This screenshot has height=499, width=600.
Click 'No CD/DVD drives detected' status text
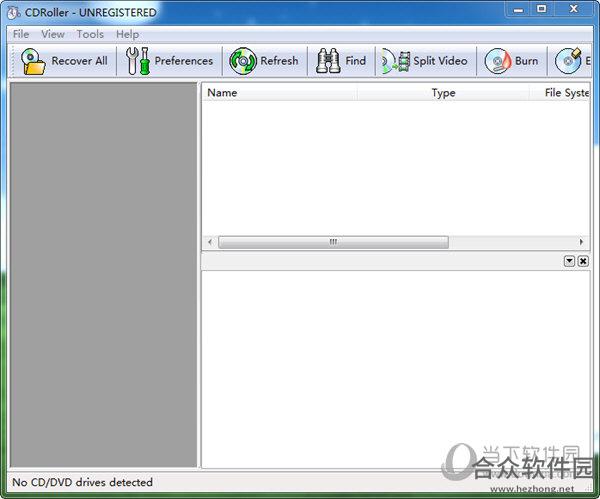pos(83,482)
